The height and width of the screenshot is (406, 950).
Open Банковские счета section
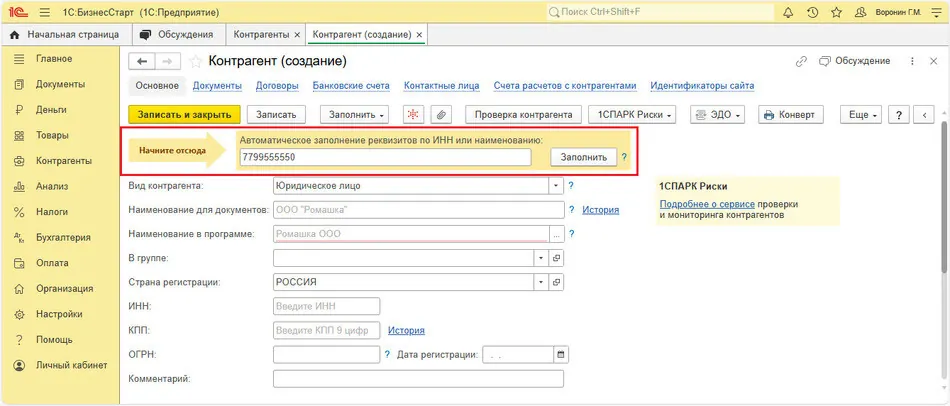click(351, 86)
